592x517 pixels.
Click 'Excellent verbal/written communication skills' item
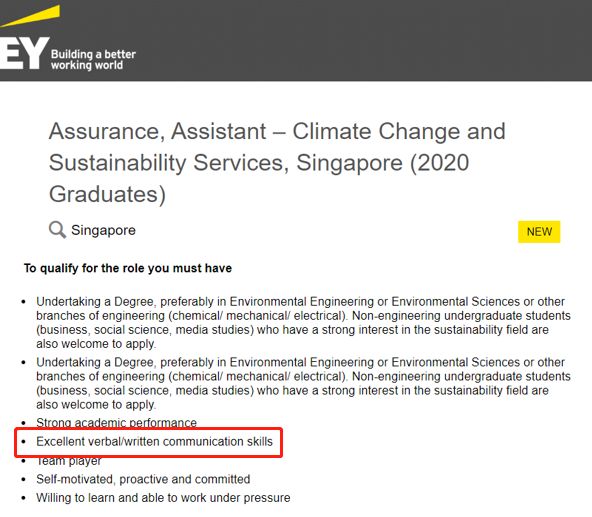(154, 441)
